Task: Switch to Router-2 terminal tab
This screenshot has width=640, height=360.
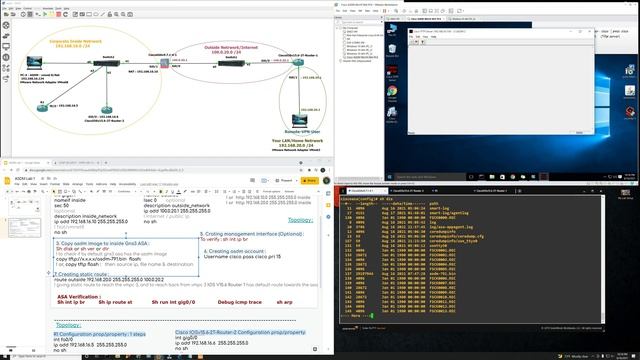Action: click(x=408, y=191)
